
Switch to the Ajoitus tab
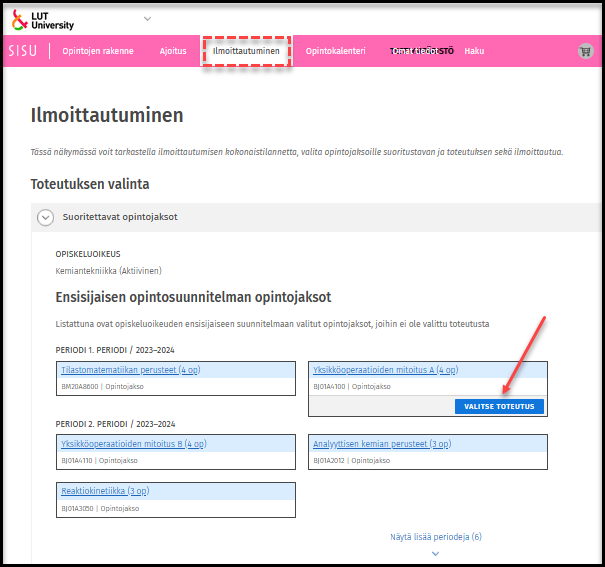click(x=173, y=51)
